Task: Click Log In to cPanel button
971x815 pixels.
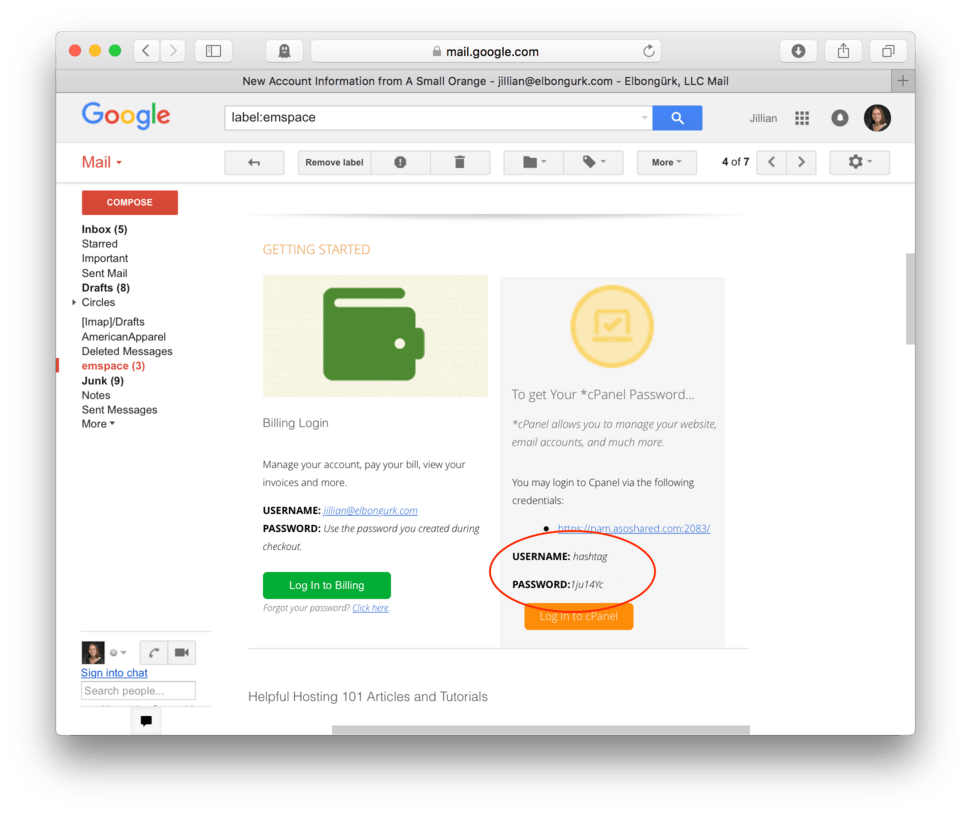Action: [x=578, y=616]
